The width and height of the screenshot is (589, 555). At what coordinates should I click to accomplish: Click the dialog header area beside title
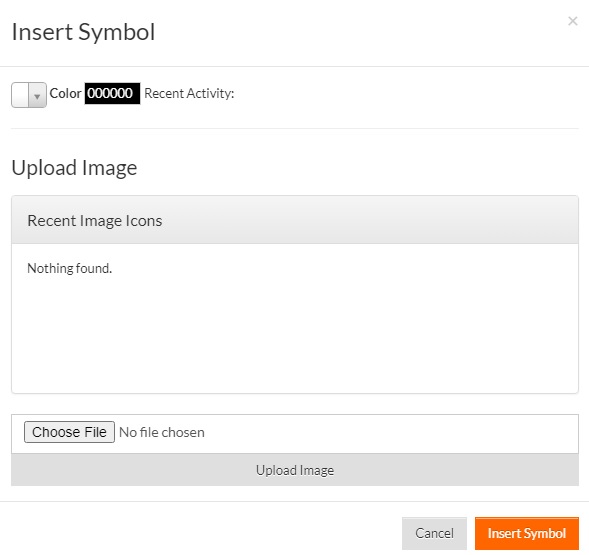coord(357,33)
